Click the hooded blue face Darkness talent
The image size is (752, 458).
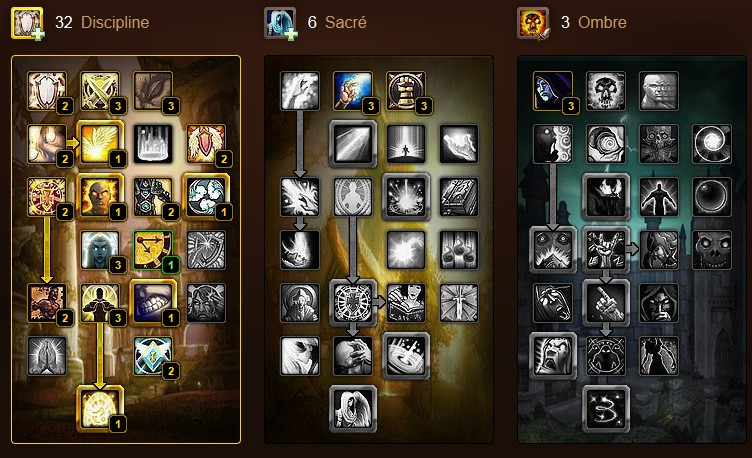coord(552,91)
